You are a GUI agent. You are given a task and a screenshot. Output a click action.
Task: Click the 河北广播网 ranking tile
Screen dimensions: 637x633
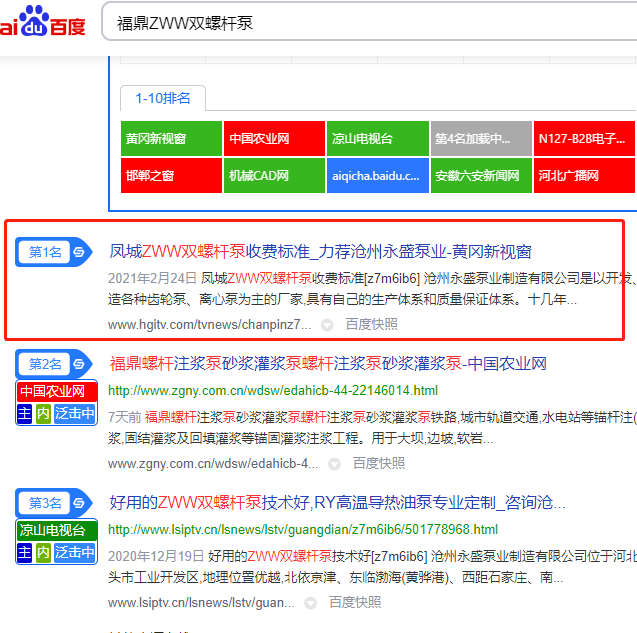point(584,176)
